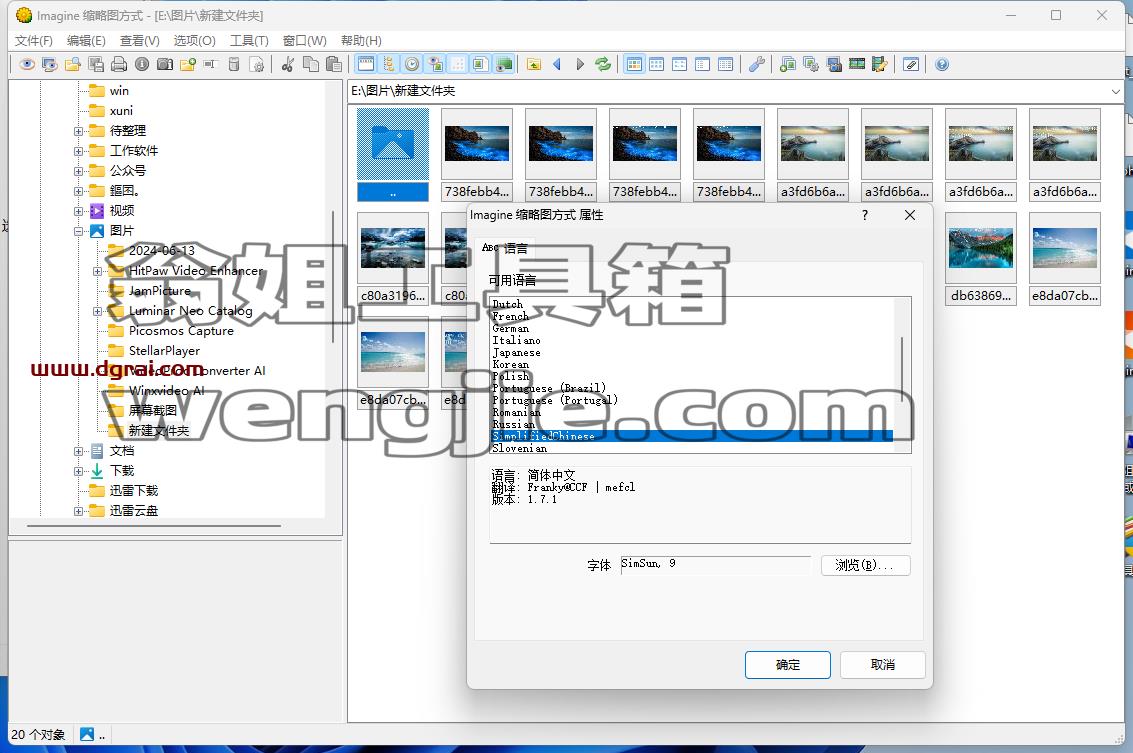The height and width of the screenshot is (753, 1133).
Task: Click the printer icon
Action: click(119, 64)
